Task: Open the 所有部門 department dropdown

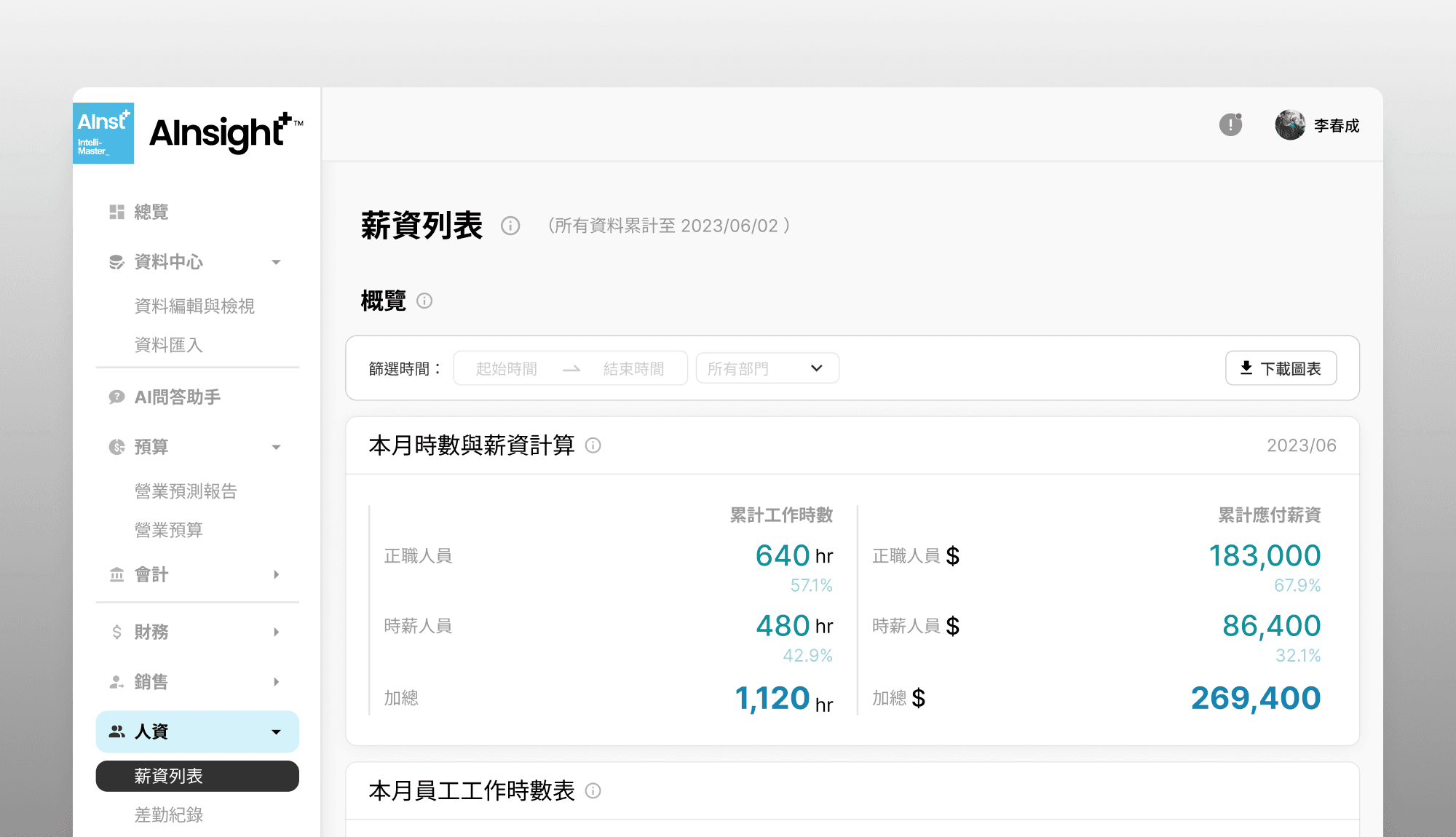Action: pyautogui.click(x=767, y=368)
